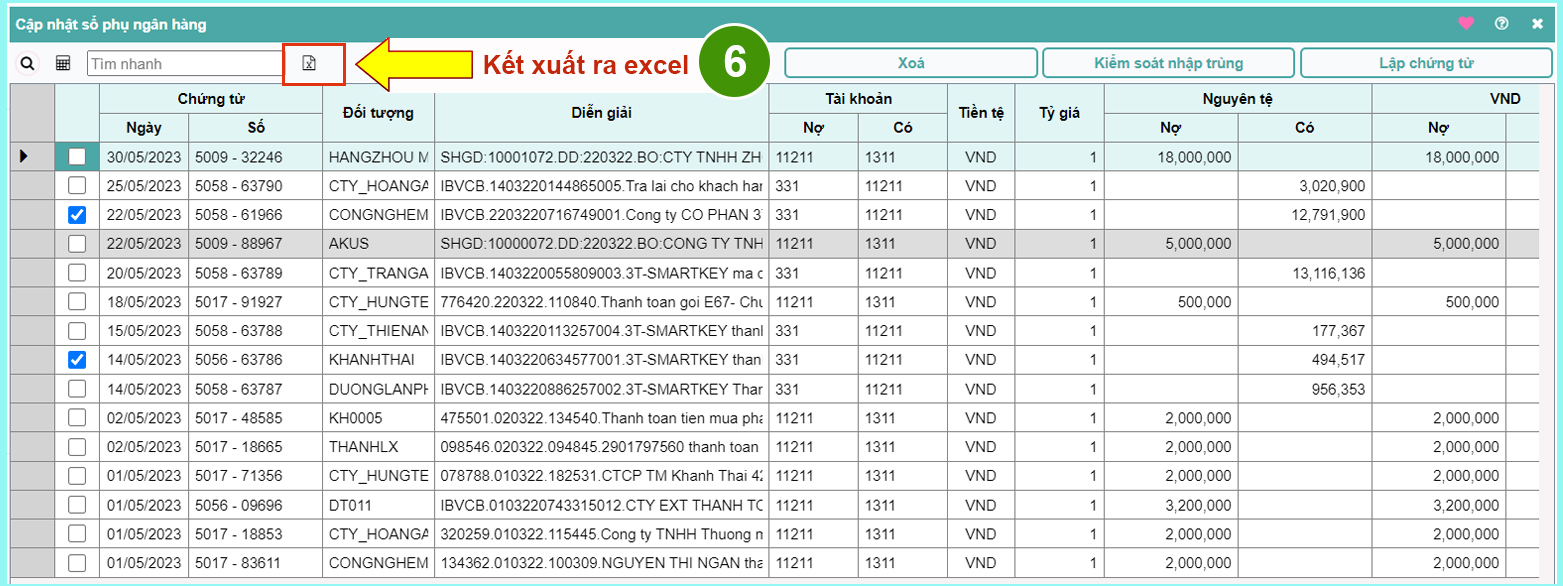Tick the checkbox for AKUS row
The image size is (1563, 586).
pyautogui.click(x=77, y=244)
